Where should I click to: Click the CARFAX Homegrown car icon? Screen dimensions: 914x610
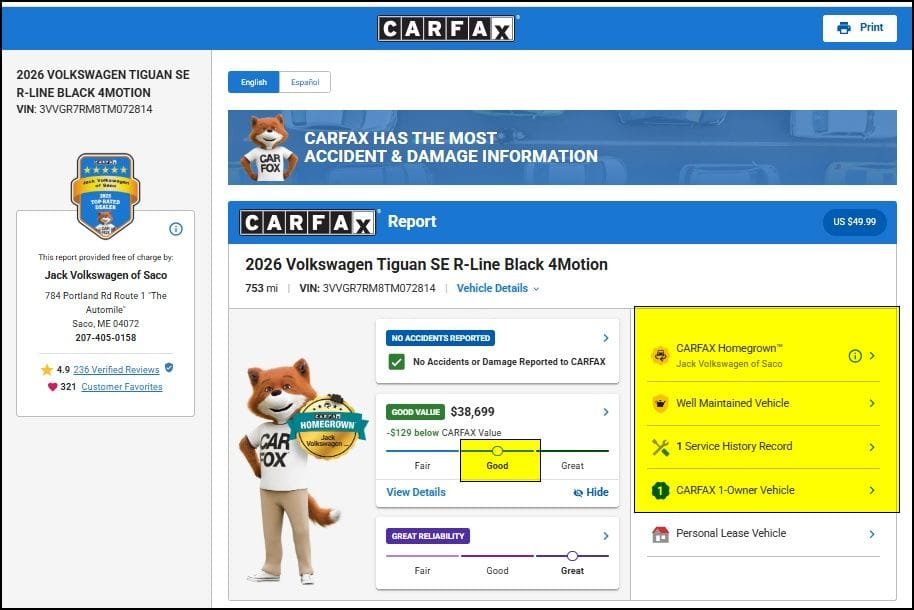(x=660, y=355)
